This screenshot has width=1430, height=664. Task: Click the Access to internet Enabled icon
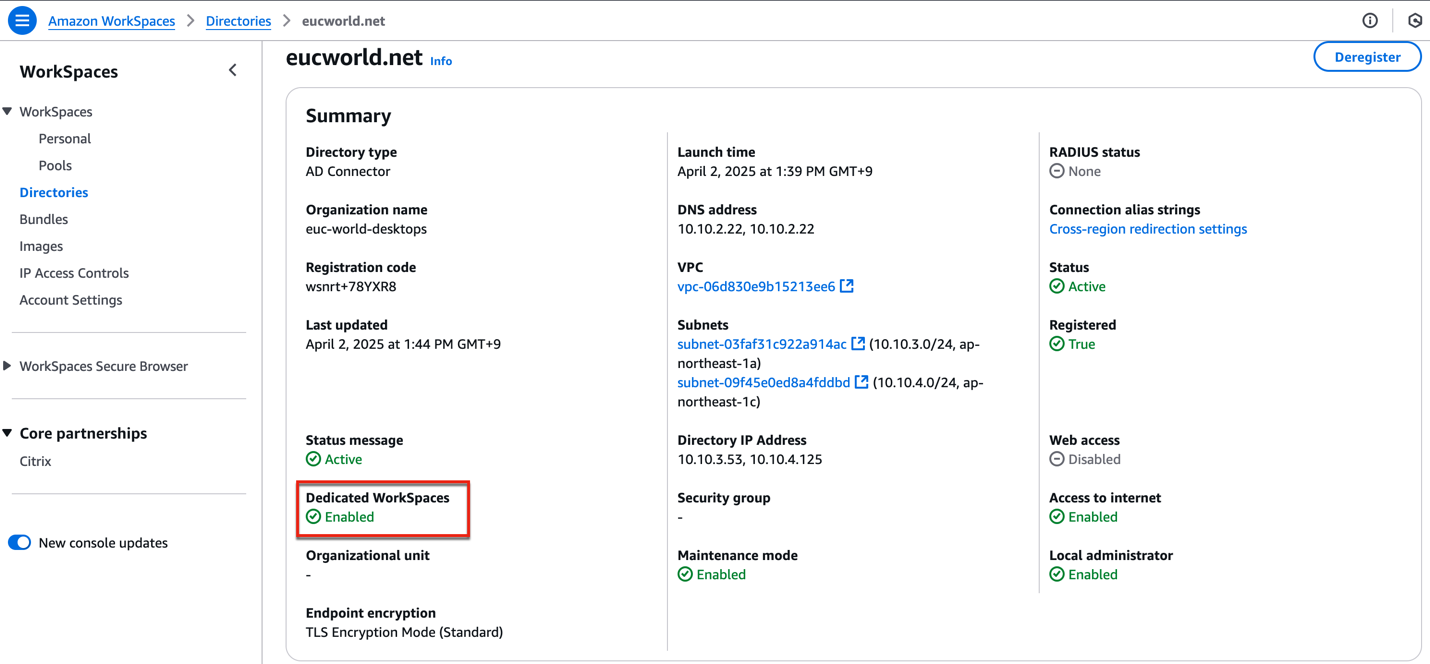click(1057, 517)
